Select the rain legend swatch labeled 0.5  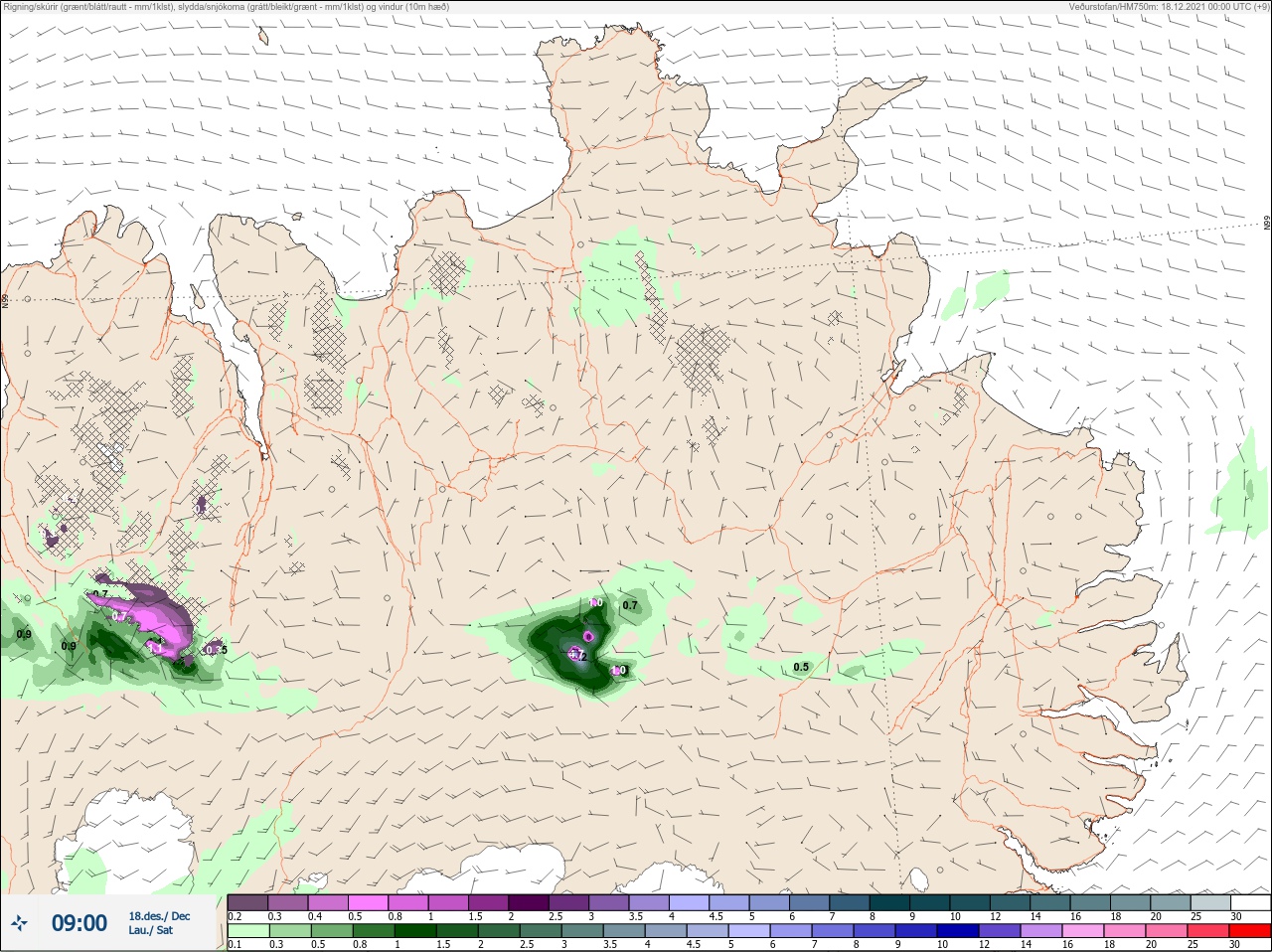click(x=332, y=931)
